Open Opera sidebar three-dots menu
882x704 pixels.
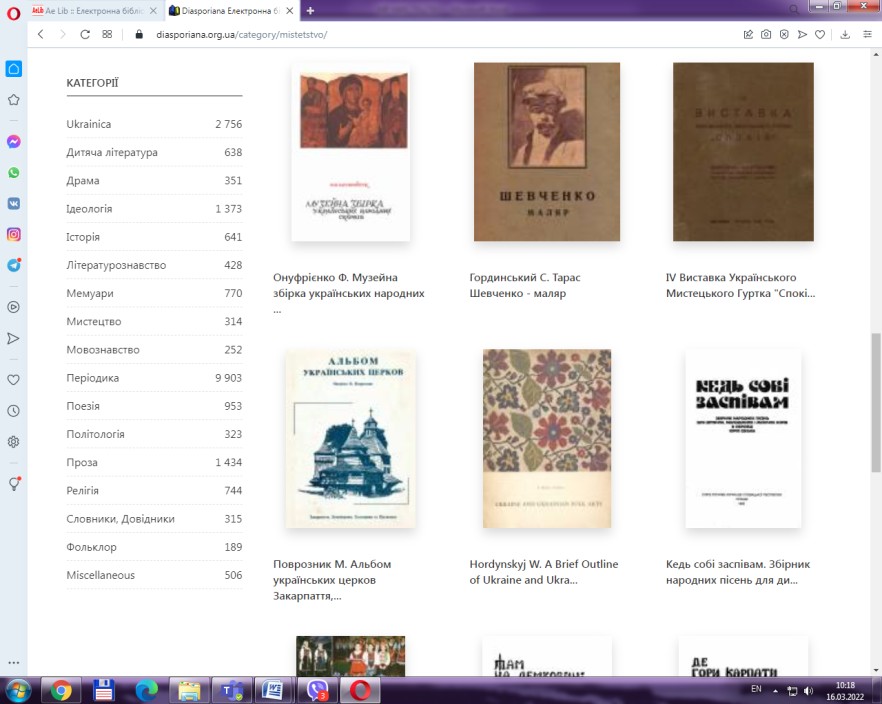click(x=14, y=662)
